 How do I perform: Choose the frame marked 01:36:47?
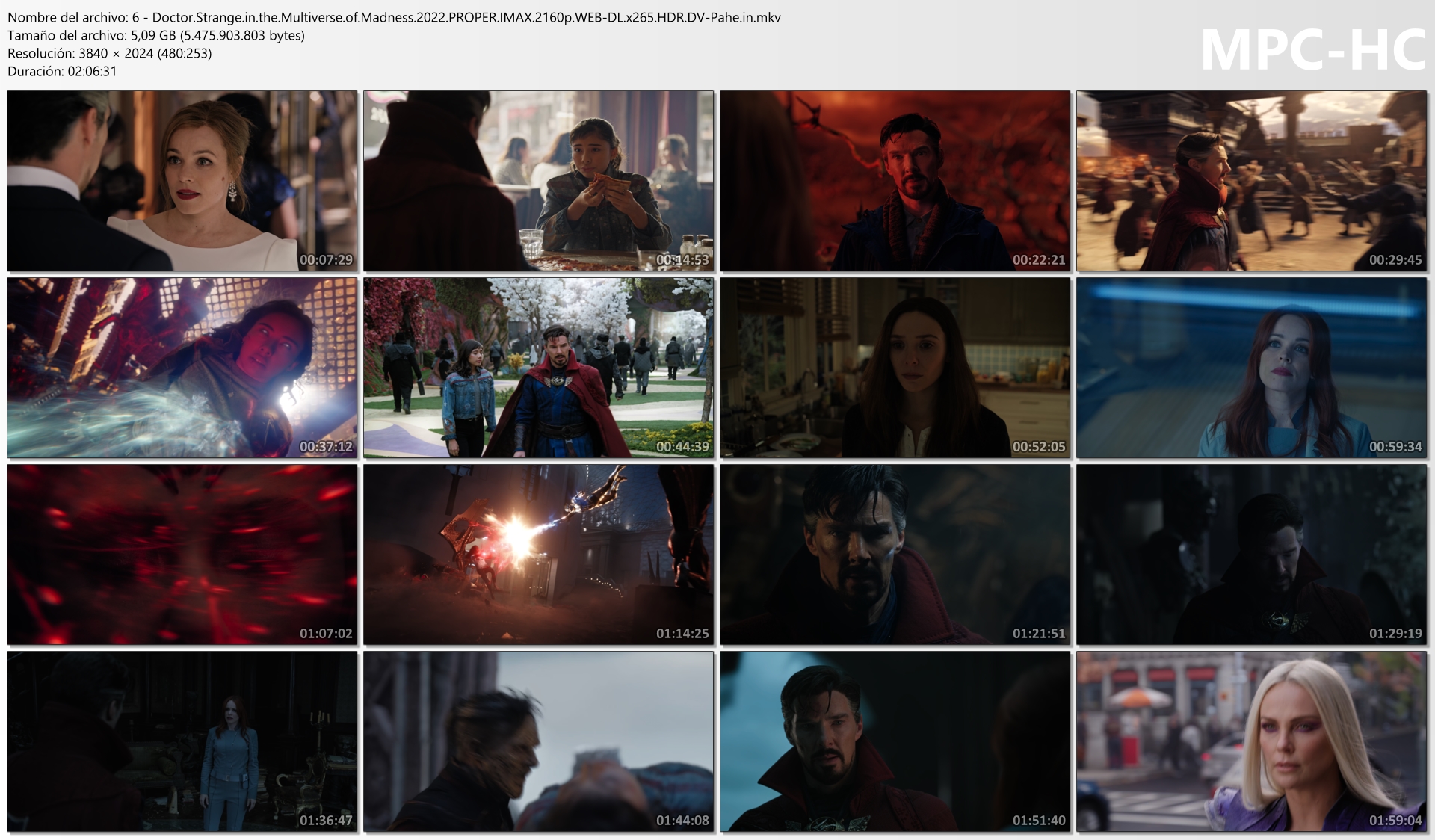point(182,741)
